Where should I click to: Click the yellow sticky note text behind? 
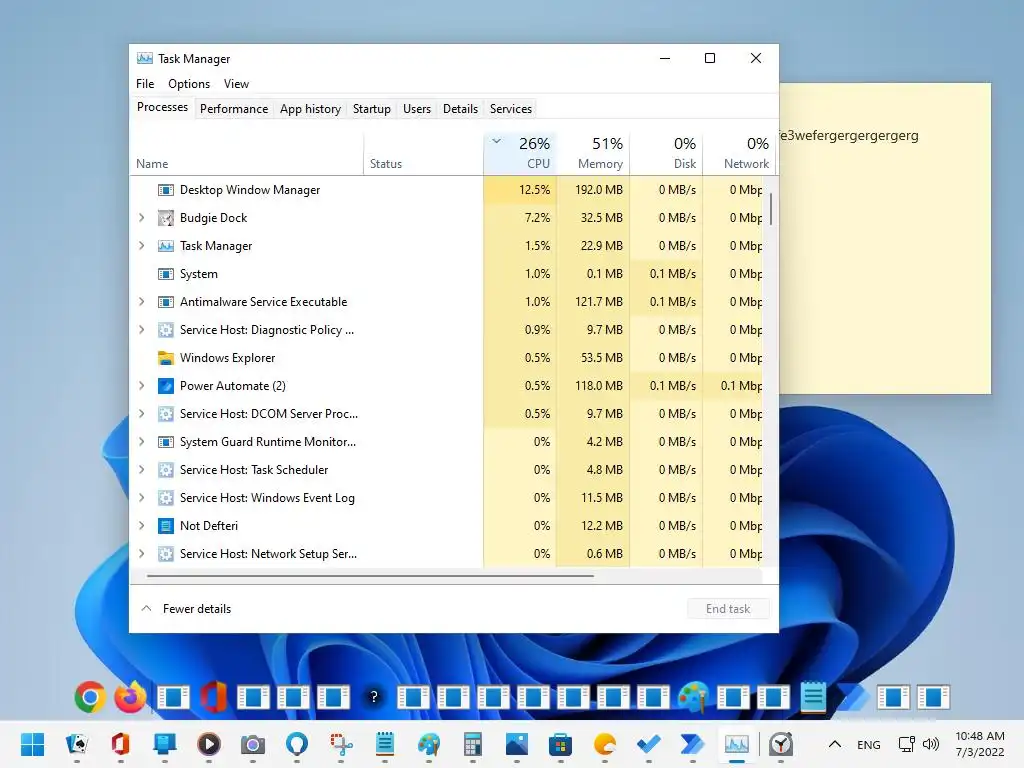(849, 136)
